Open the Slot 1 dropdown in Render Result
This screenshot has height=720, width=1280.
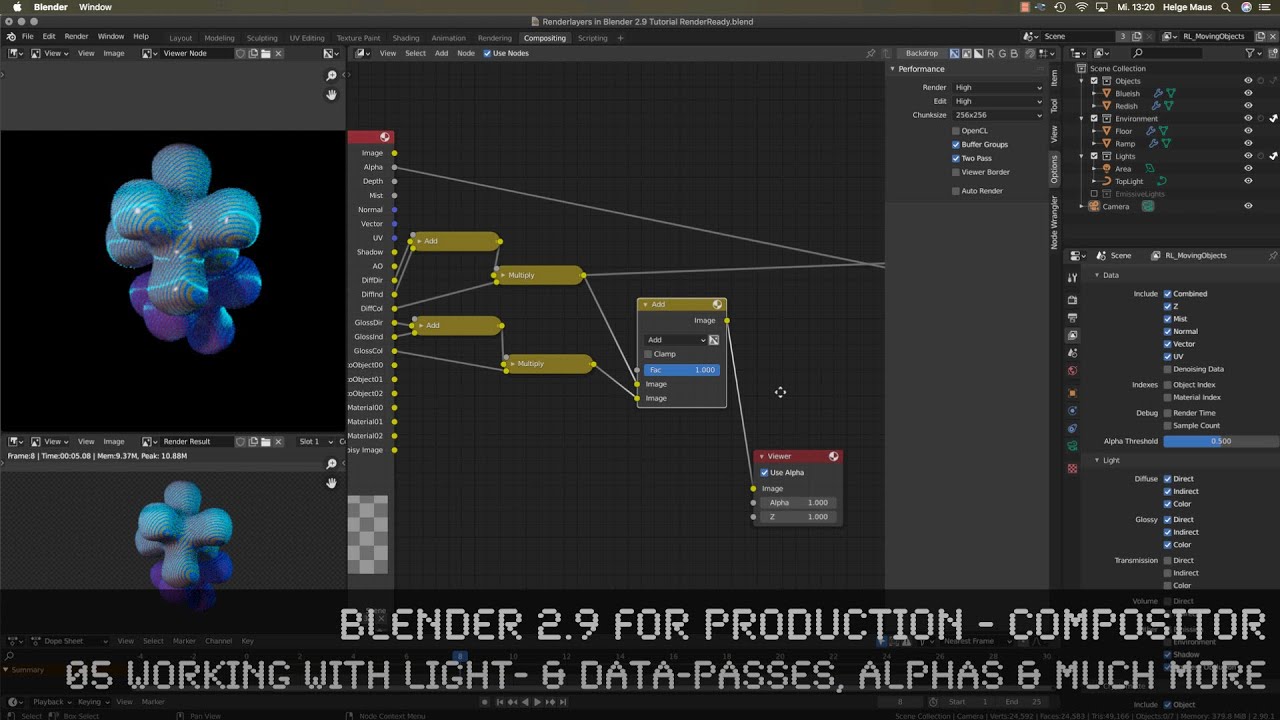click(315, 441)
